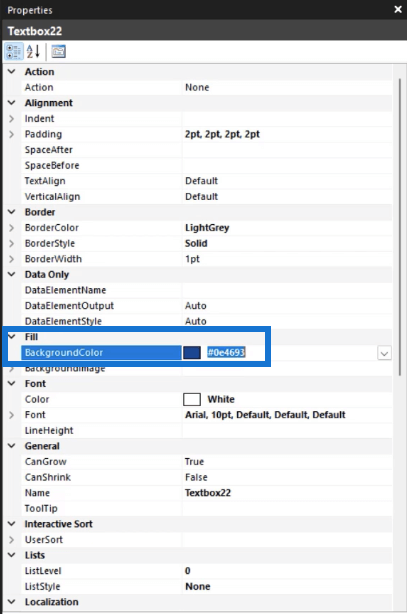This screenshot has width=407, height=614.
Task: Collapse the Action category
Action: pyautogui.click(x=12, y=72)
